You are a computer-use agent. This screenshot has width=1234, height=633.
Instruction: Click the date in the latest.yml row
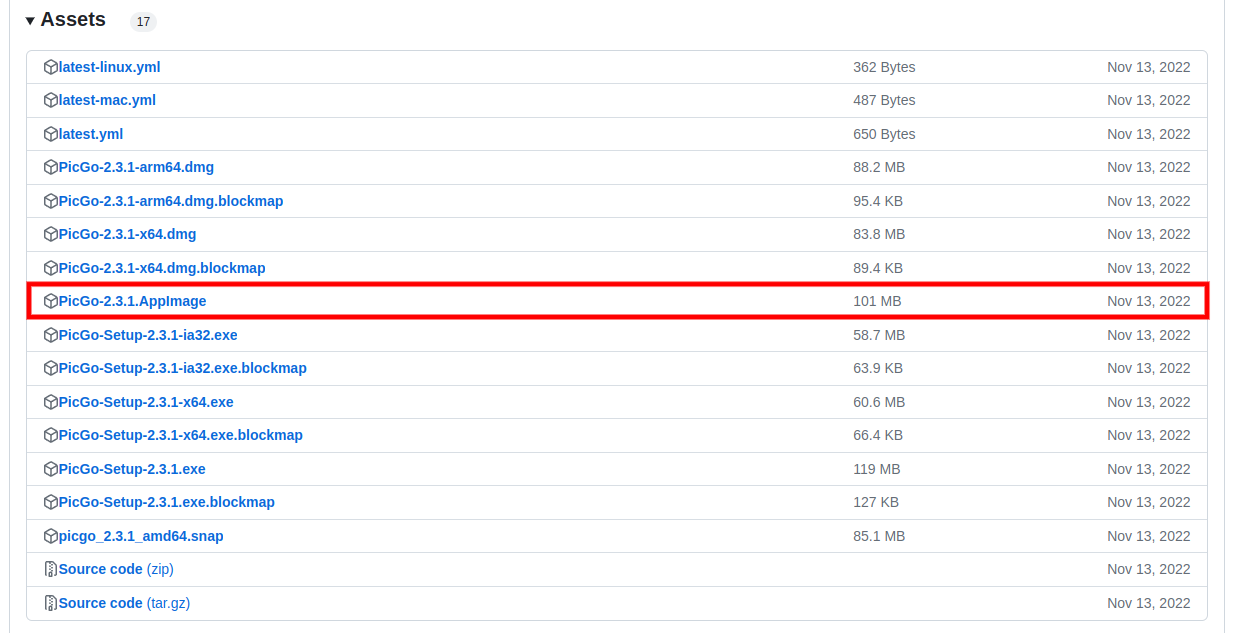1149,134
